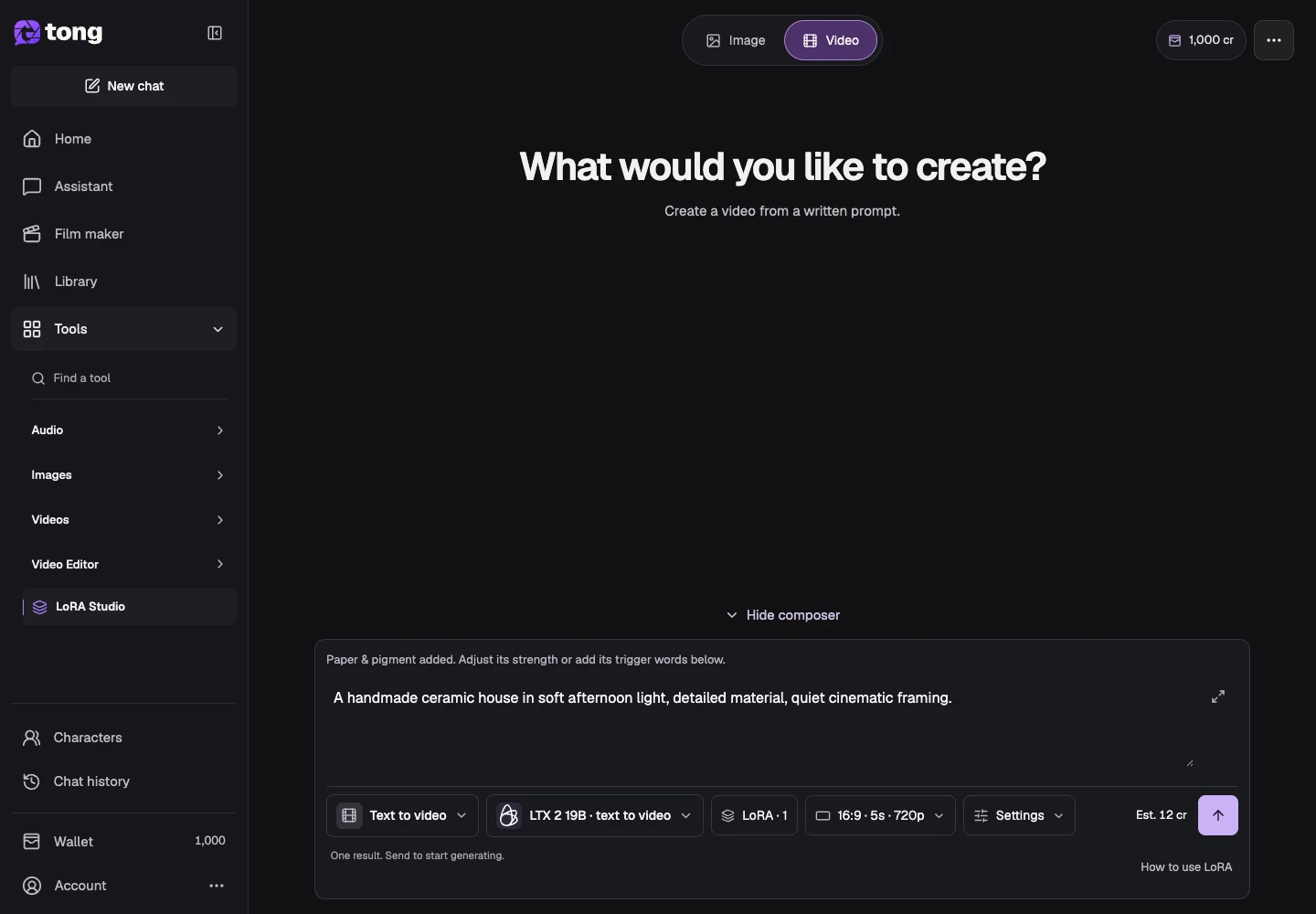Open the LoRA · 1 selector
Image resolution: width=1316 pixels, height=914 pixels.
(x=754, y=815)
